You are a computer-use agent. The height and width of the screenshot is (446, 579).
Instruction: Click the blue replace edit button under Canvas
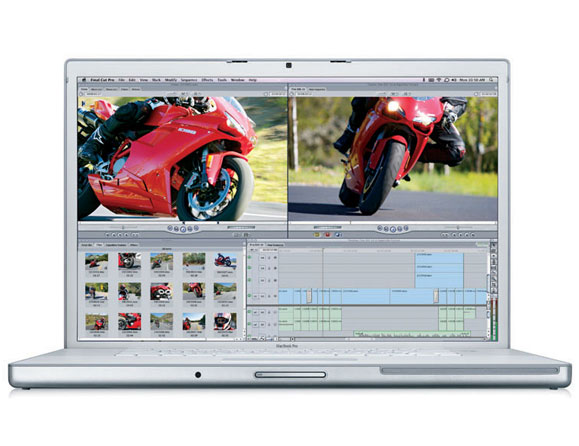[338, 235]
